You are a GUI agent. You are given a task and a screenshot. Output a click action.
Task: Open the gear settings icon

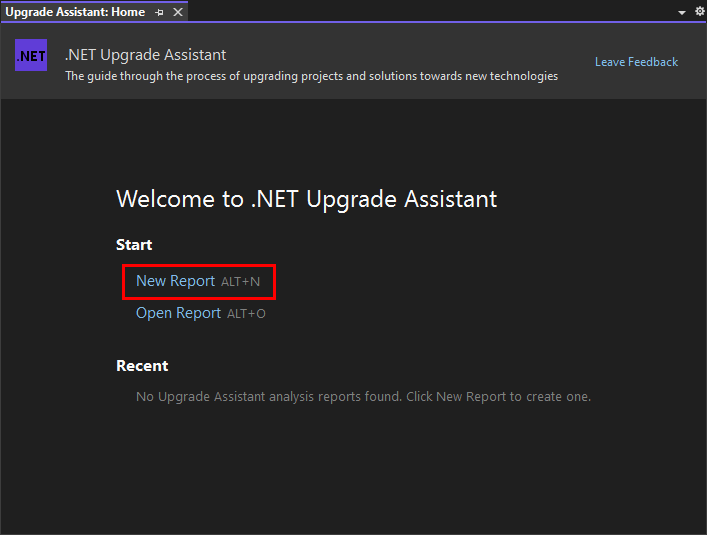tap(699, 11)
